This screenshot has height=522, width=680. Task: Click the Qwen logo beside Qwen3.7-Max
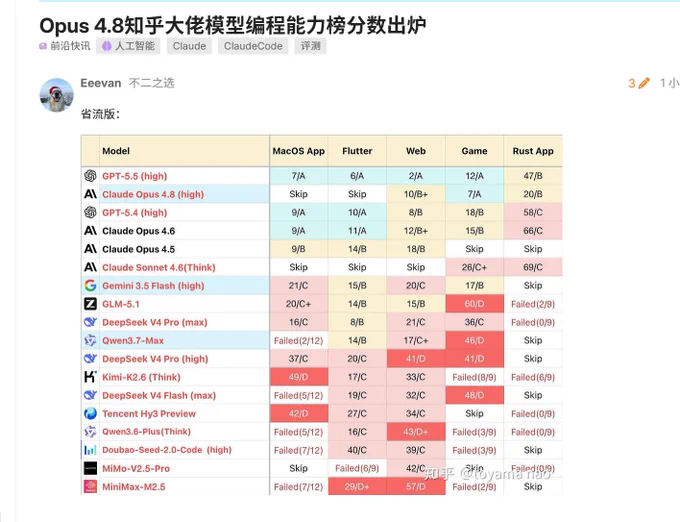tap(90, 340)
